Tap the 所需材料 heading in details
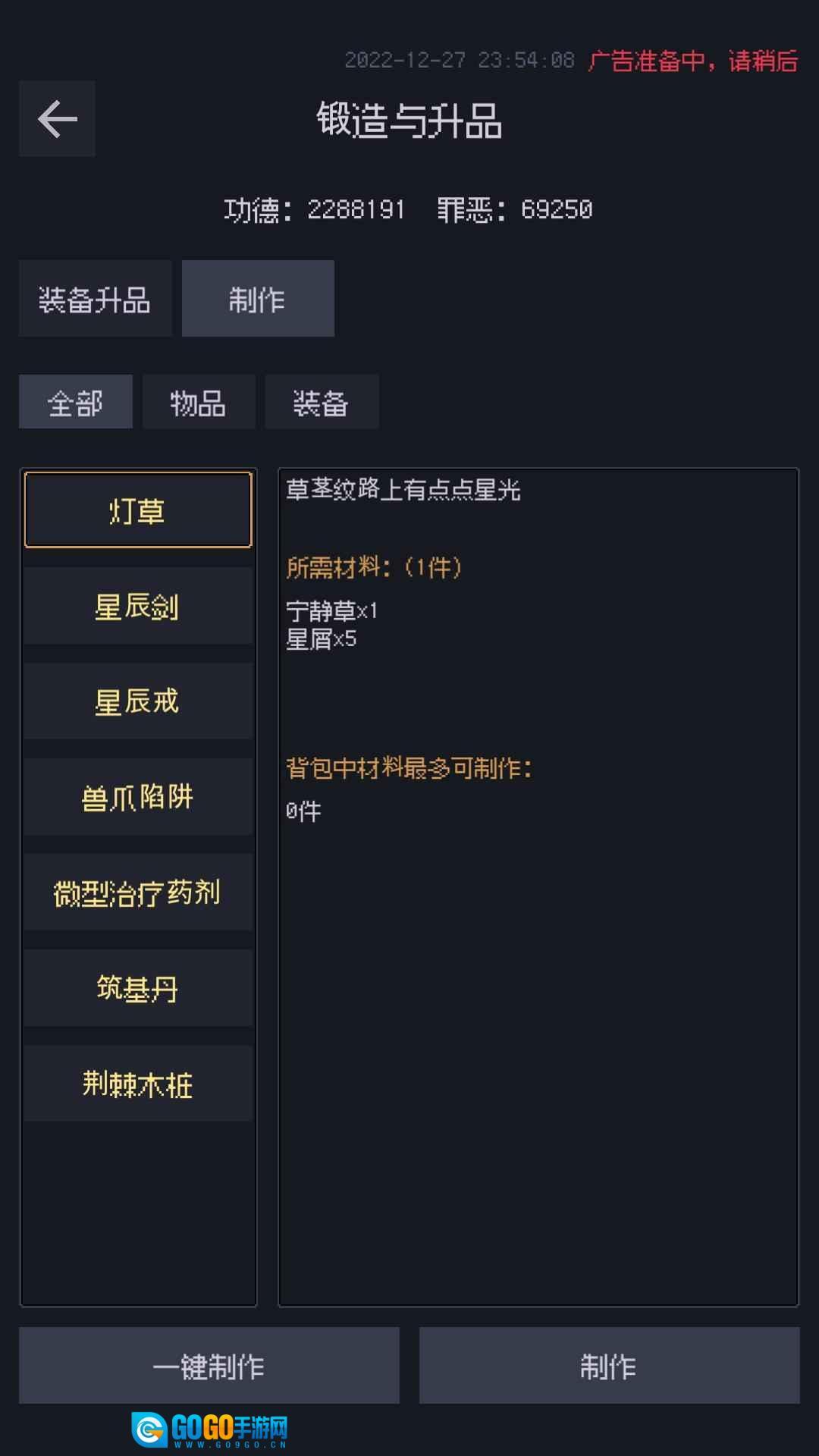 tap(374, 567)
